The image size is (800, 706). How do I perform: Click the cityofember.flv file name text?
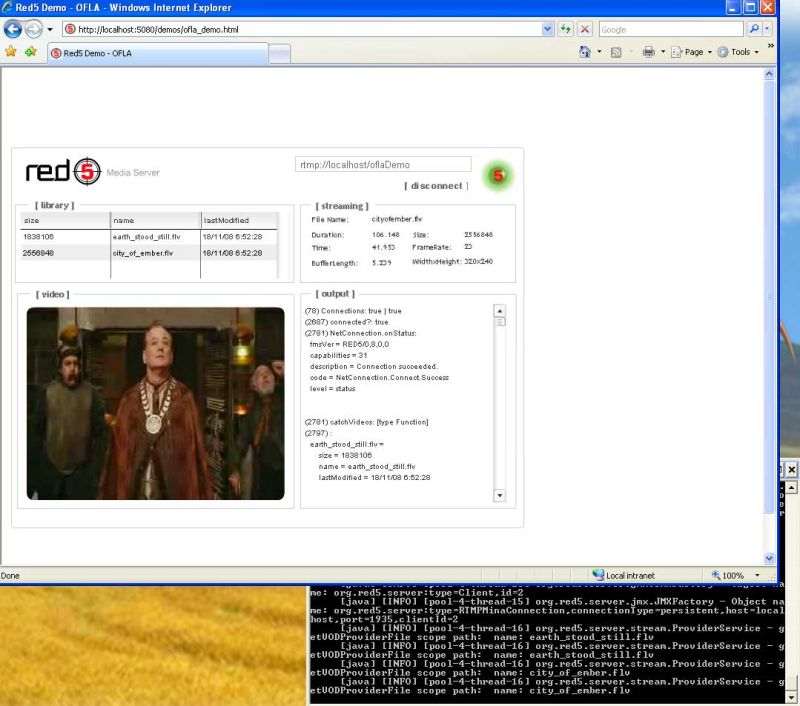click(396, 219)
